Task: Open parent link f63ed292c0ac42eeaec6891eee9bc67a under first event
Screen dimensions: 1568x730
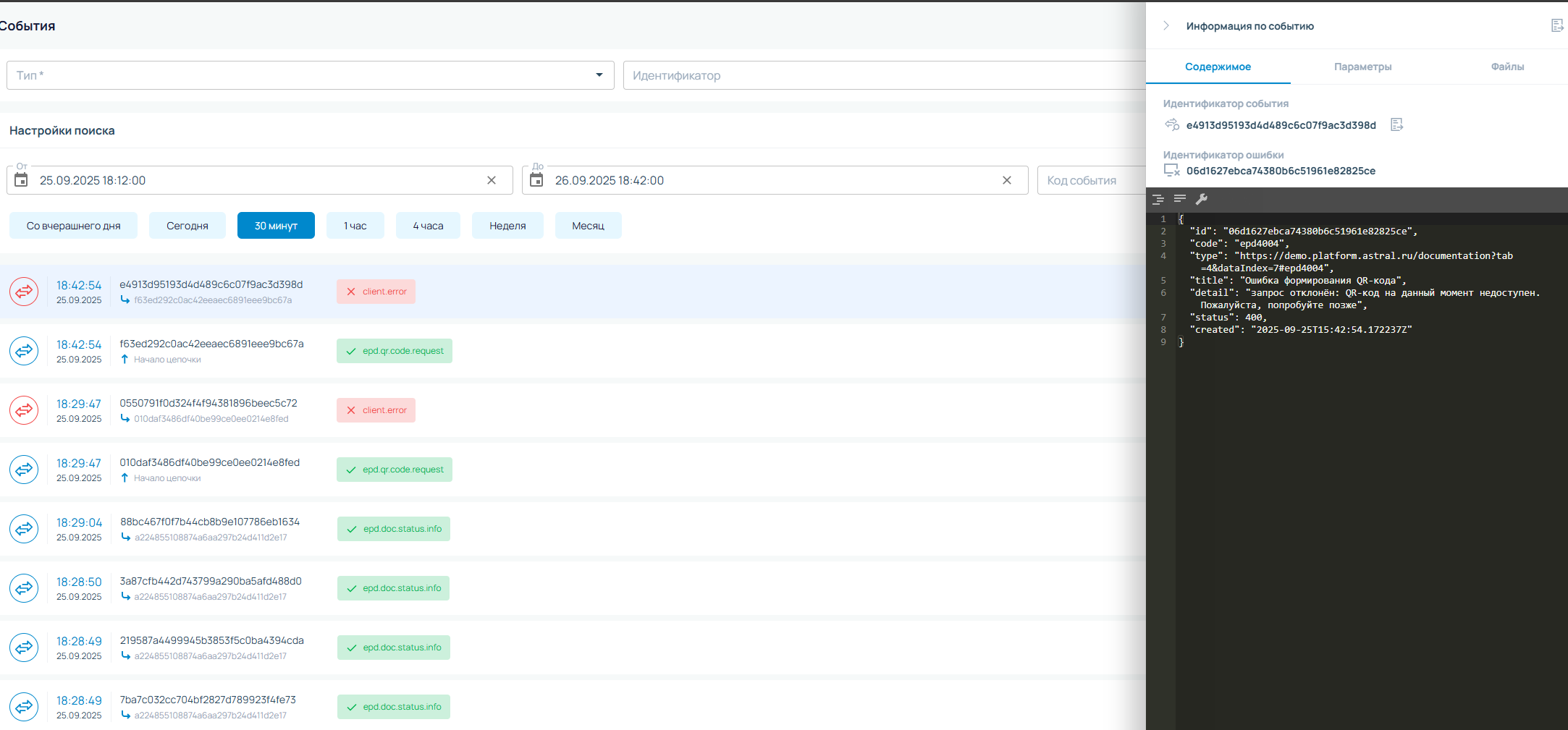Action: [x=213, y=300]
